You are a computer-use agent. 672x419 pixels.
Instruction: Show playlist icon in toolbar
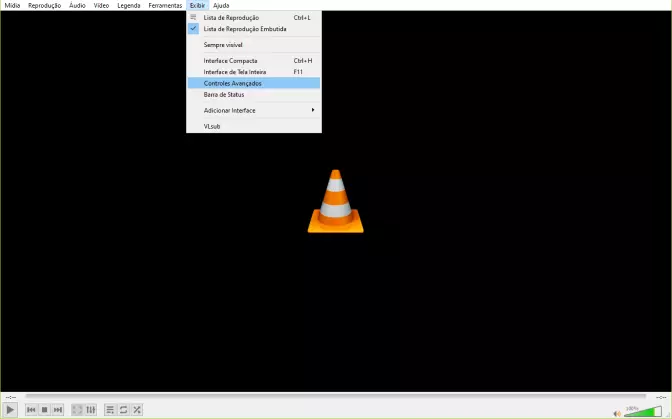(x=110, y=410)
